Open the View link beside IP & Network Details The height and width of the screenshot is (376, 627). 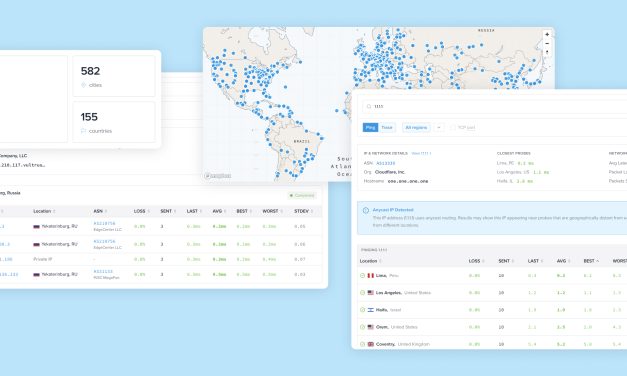tap(421, 153)
